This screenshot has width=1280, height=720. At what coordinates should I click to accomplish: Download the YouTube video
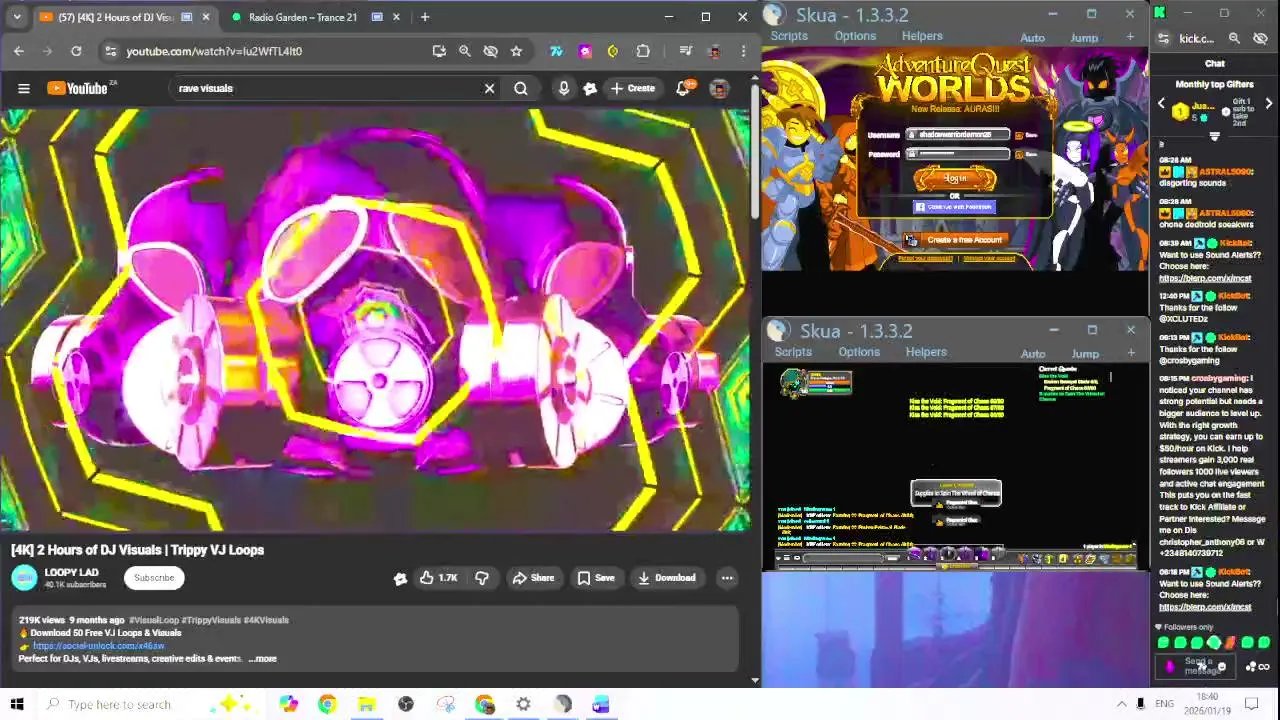click(x=666, y=577)
